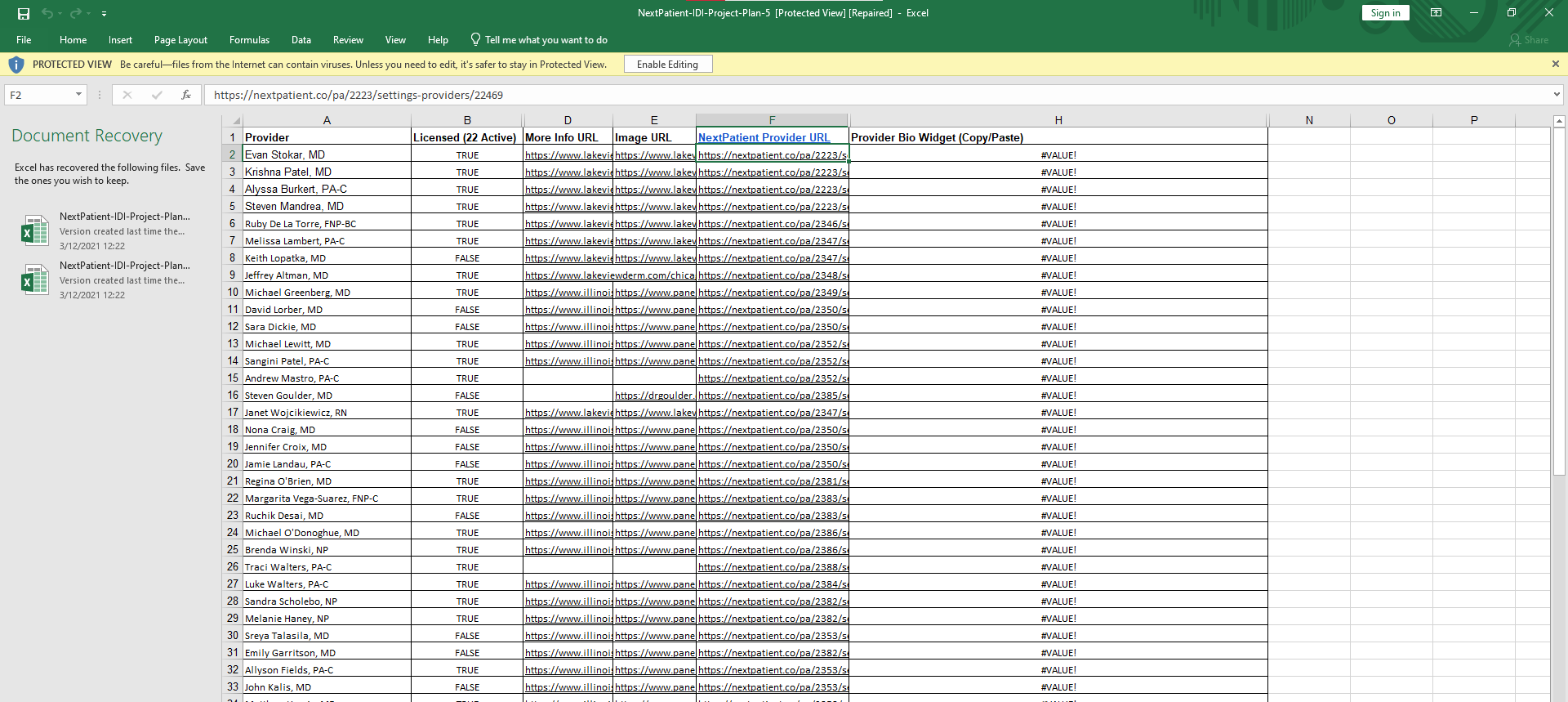Select column F header
Image resolution: width=1568 pixels, height=702 pixels.
point(772,120)
